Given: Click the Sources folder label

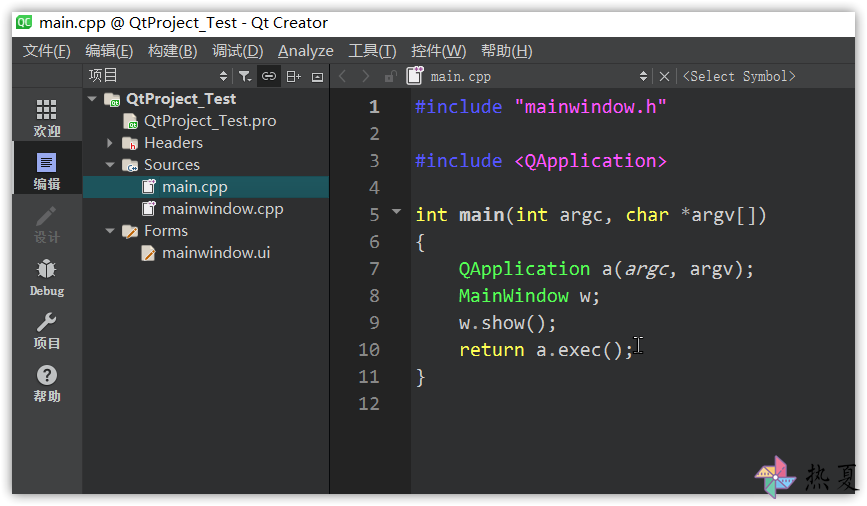Looking at the screenshot, I should pyautogui.click(x=172, y=165).
